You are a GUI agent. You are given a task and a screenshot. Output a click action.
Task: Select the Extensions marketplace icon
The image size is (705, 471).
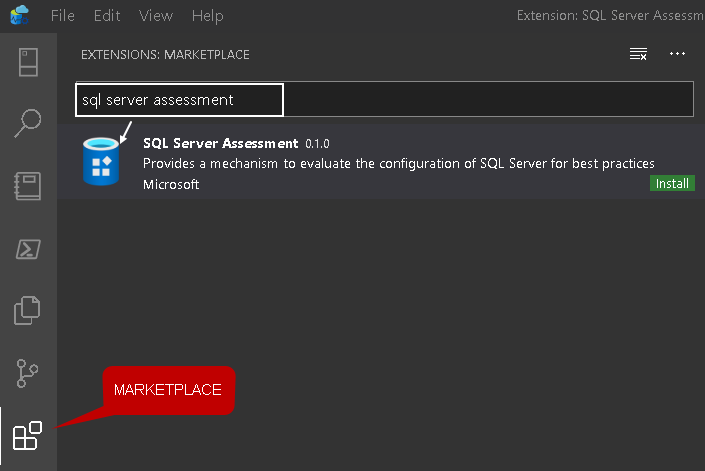[27, 437]
